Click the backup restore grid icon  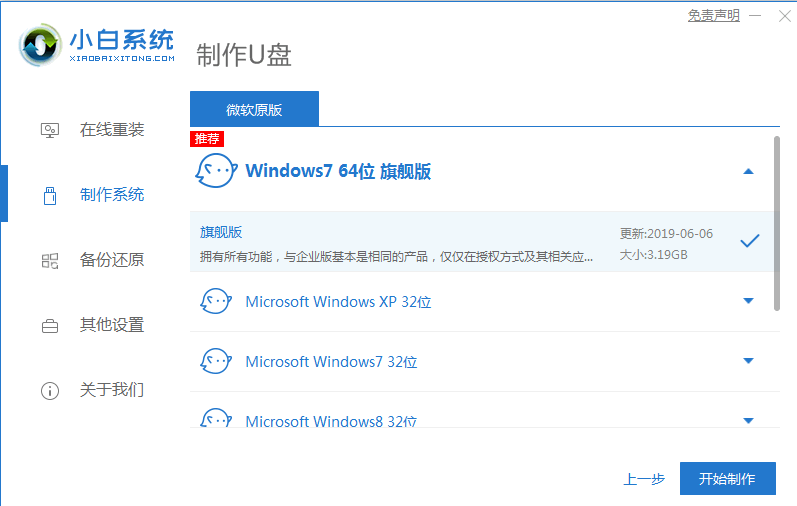[49, 260]
